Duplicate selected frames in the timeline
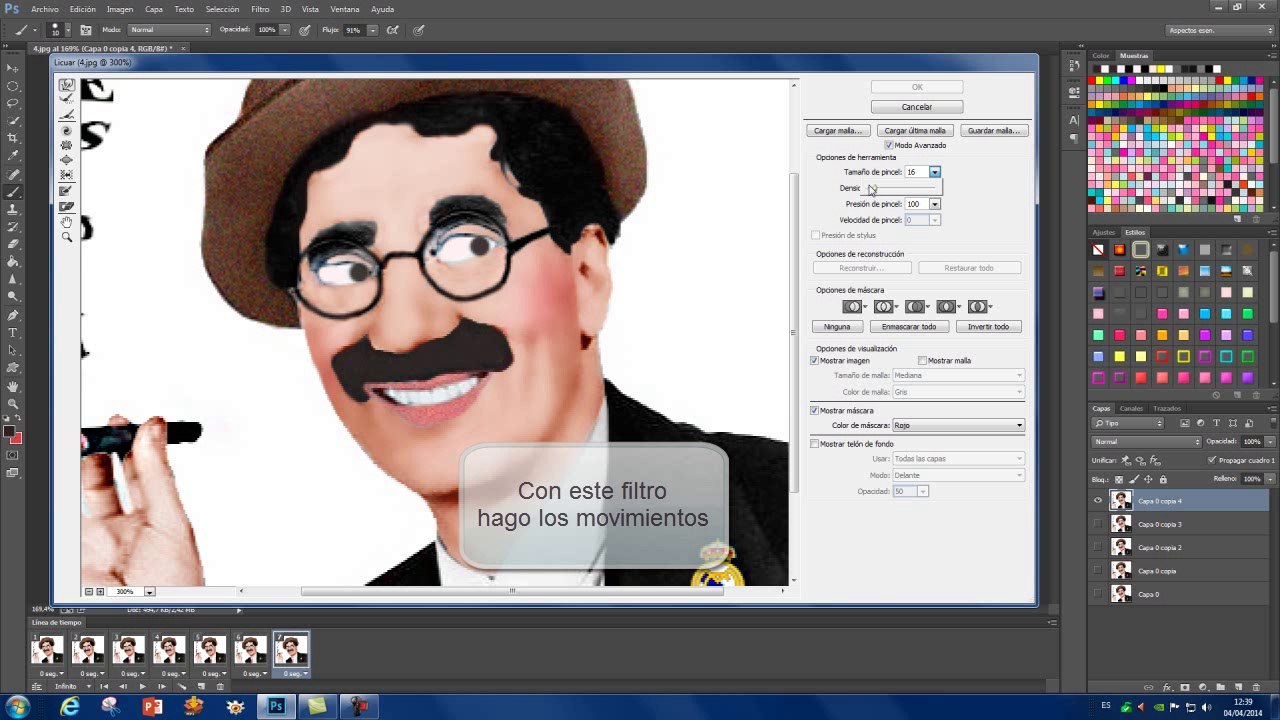 click(202, 687)
